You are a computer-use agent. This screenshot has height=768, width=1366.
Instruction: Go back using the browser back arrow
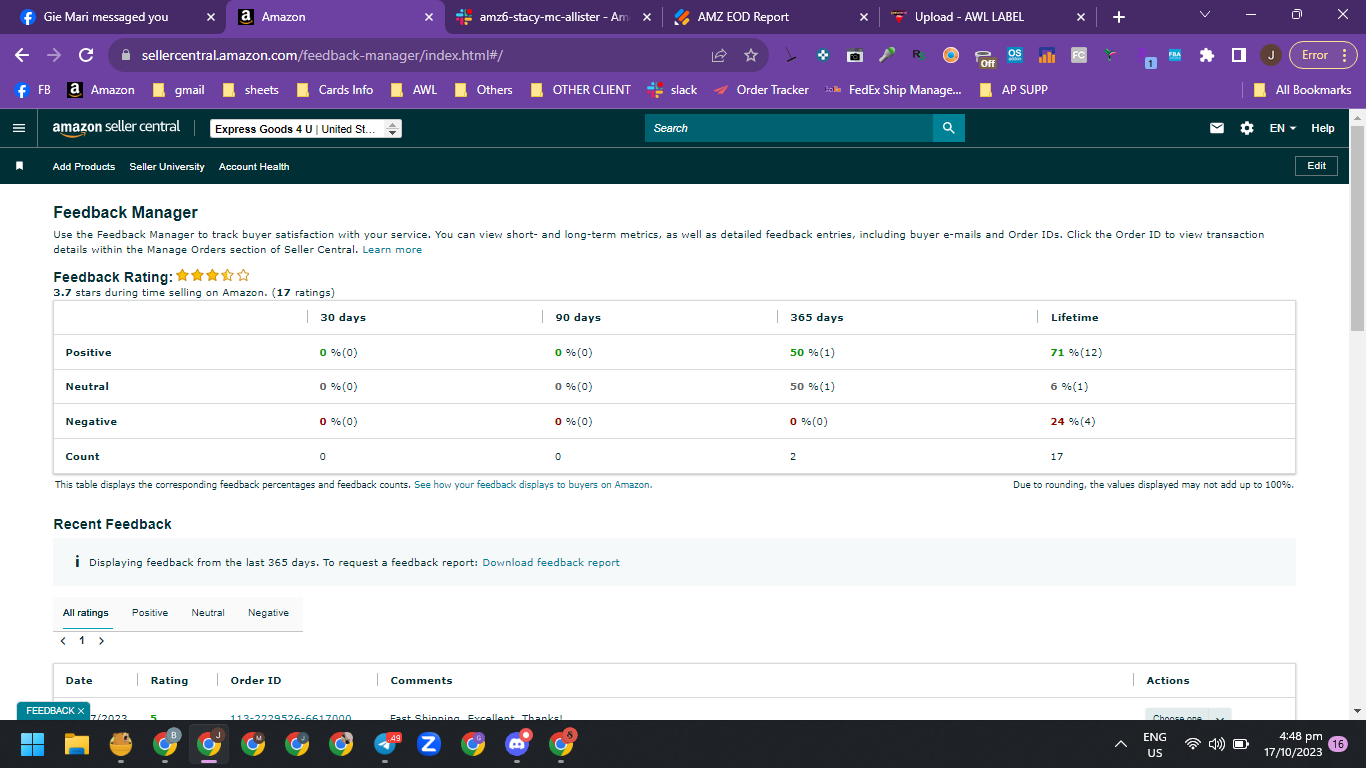click(x=22, y=55)
